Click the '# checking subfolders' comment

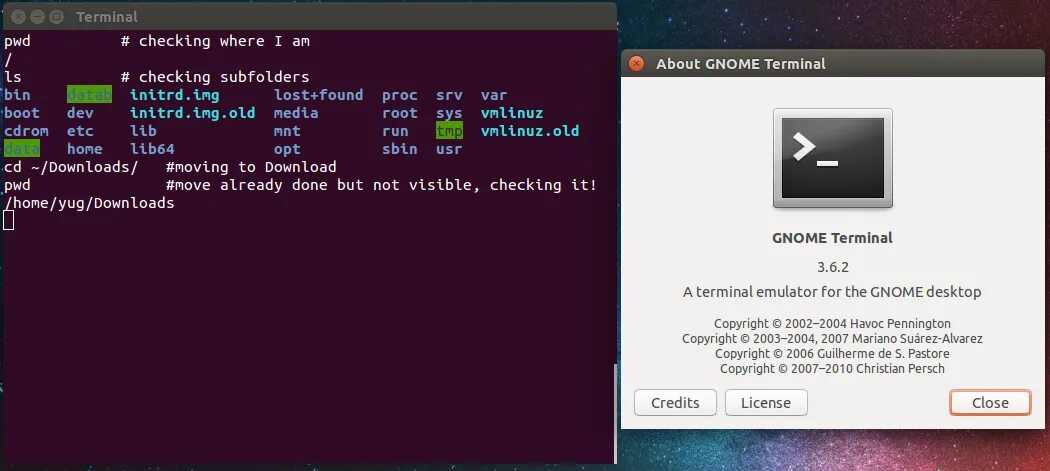coord(215,77)
